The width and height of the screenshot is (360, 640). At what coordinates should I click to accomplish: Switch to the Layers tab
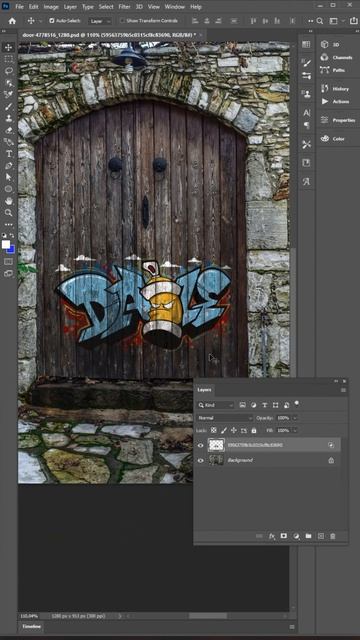pyautogui.click(x=204, y=390)
